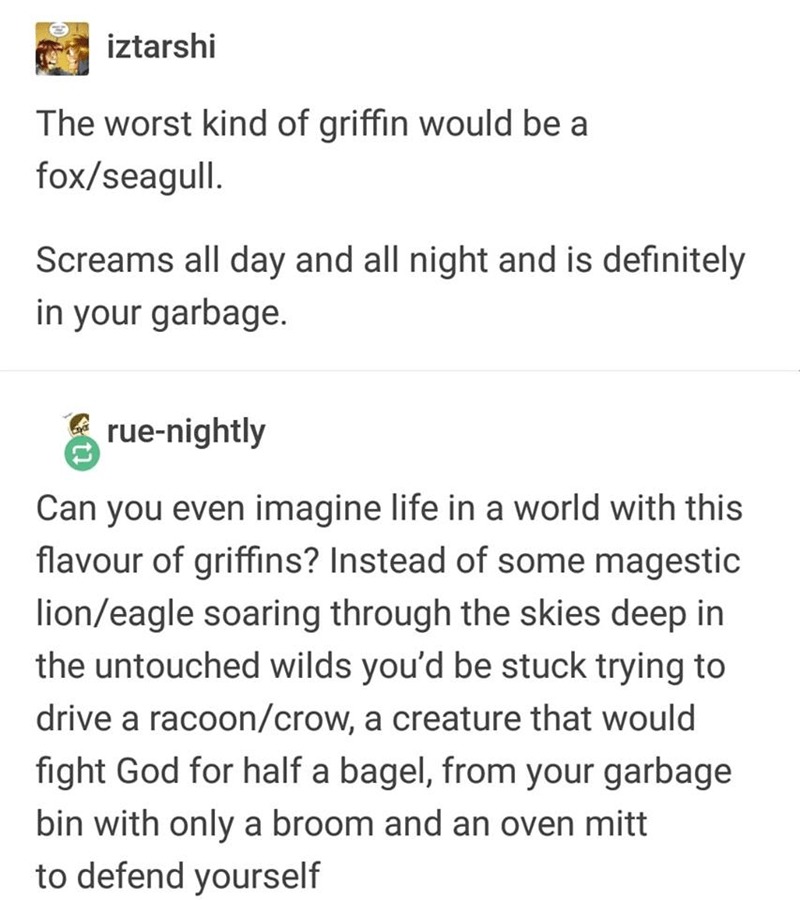Click the phrase 'oven mitt'

click(x=573, y=824)
